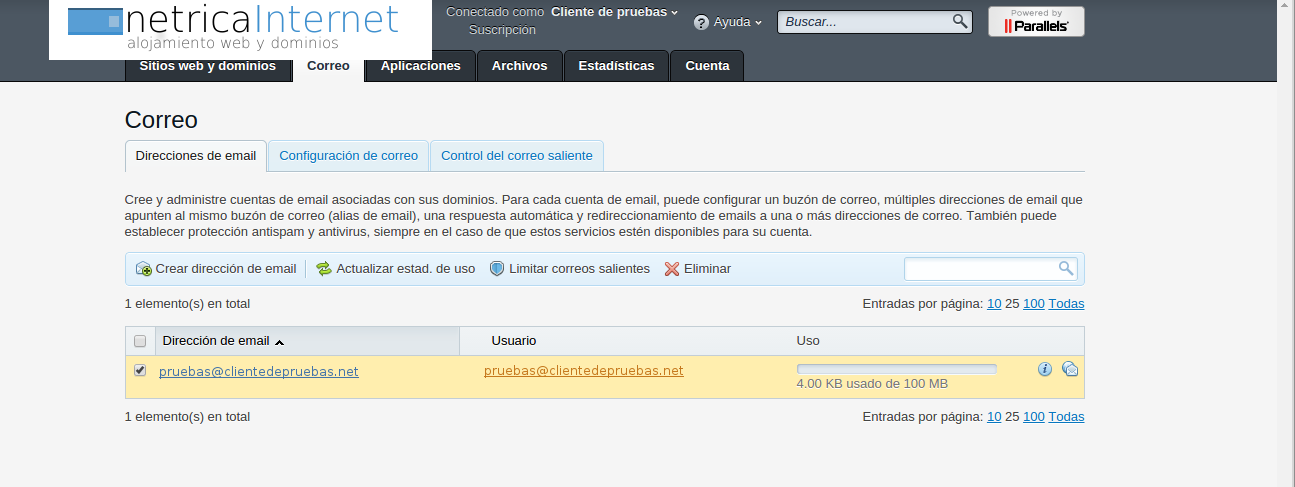Click the mailbox usage progress bar
1295x487 pixels.
tap(896, 369)
